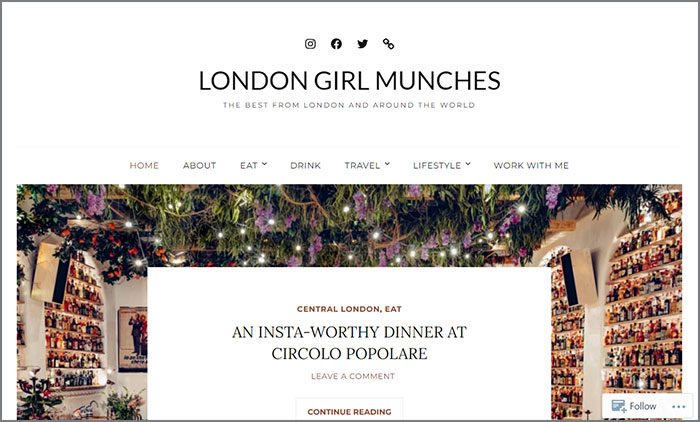Click the flower-ceiling restaurant header image
Image resolution: width=700 pixels, height=422 pixels.
pyautogui.click(x=350, y=226)
